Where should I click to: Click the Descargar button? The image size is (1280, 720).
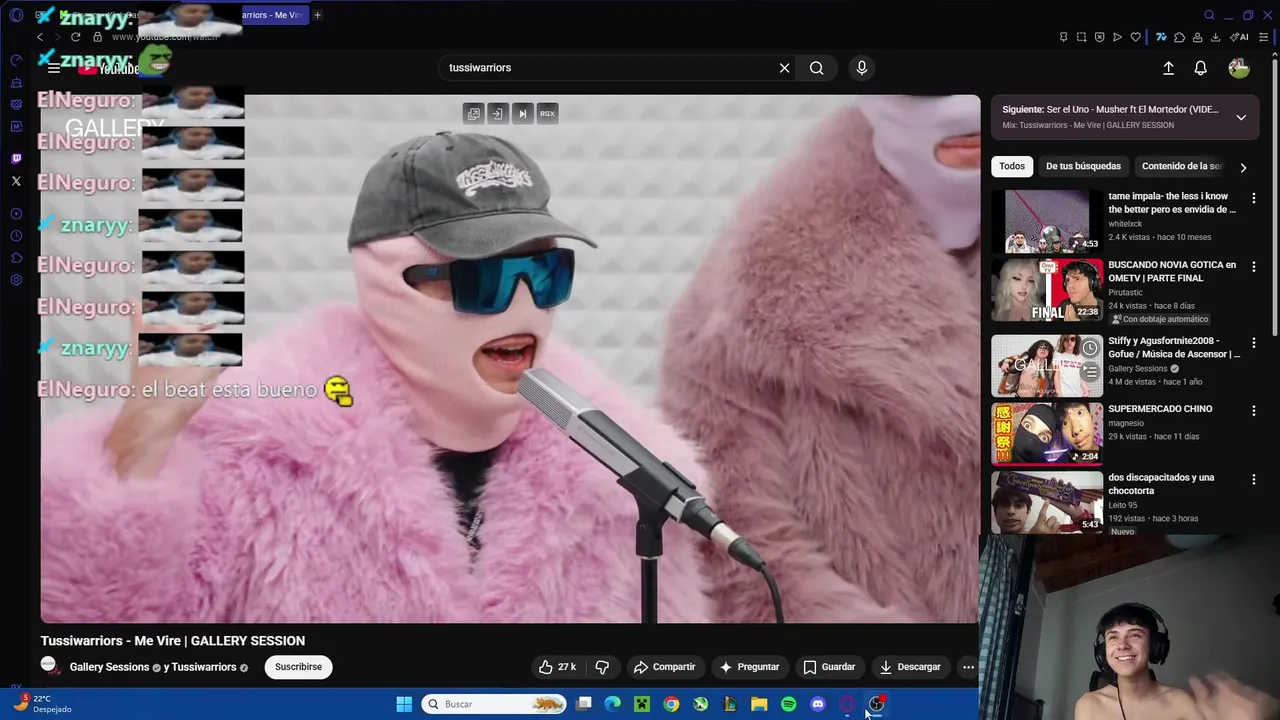(910, 667)
